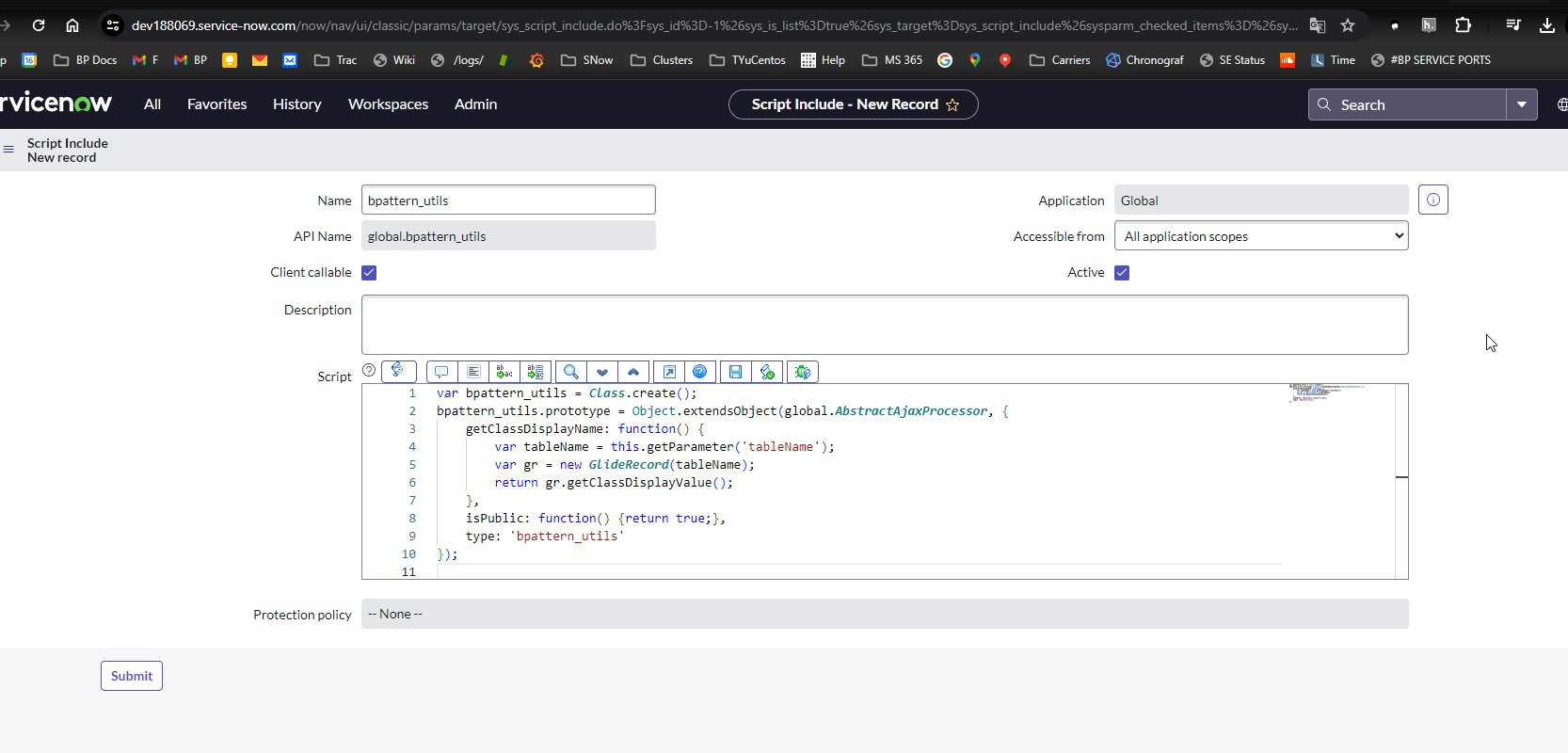
Task: Open the TYuCentos bookmark folder
Action: [748, 60]
